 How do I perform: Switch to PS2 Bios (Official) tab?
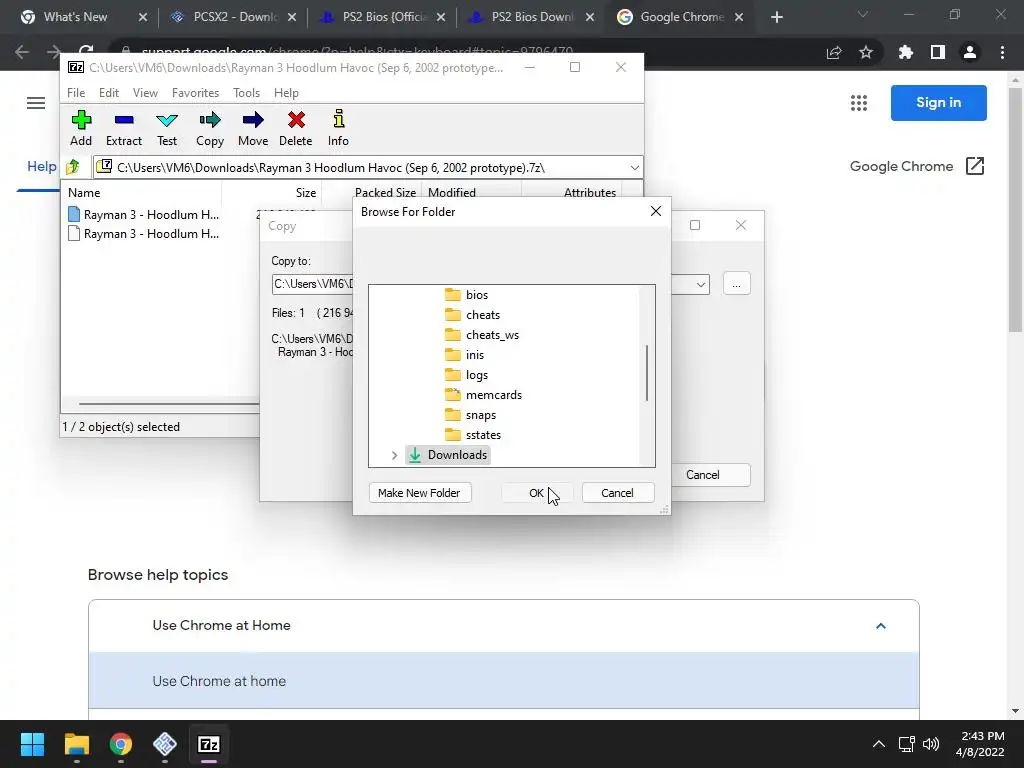[385, 17]
